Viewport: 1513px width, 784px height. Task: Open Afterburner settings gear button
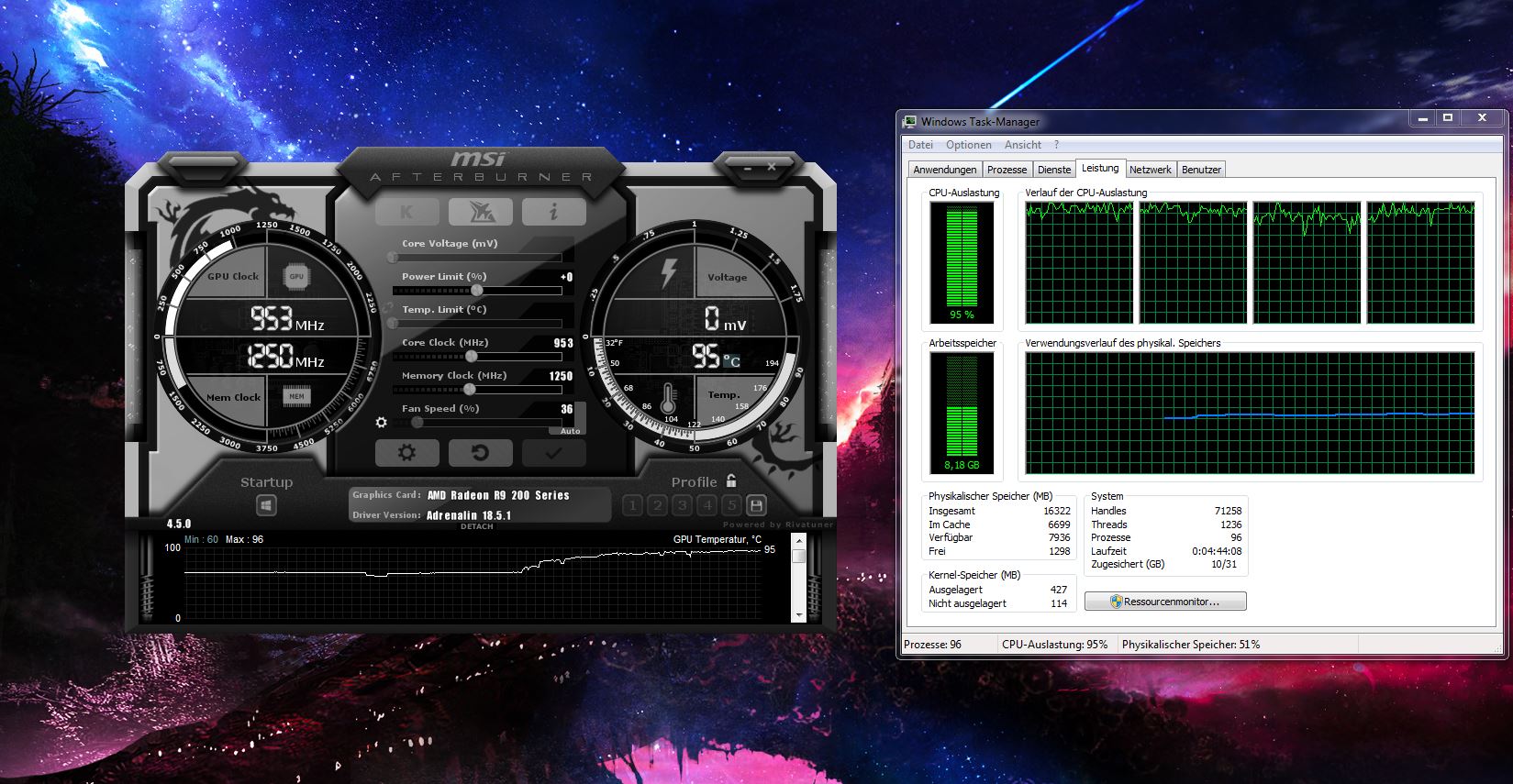406,452
